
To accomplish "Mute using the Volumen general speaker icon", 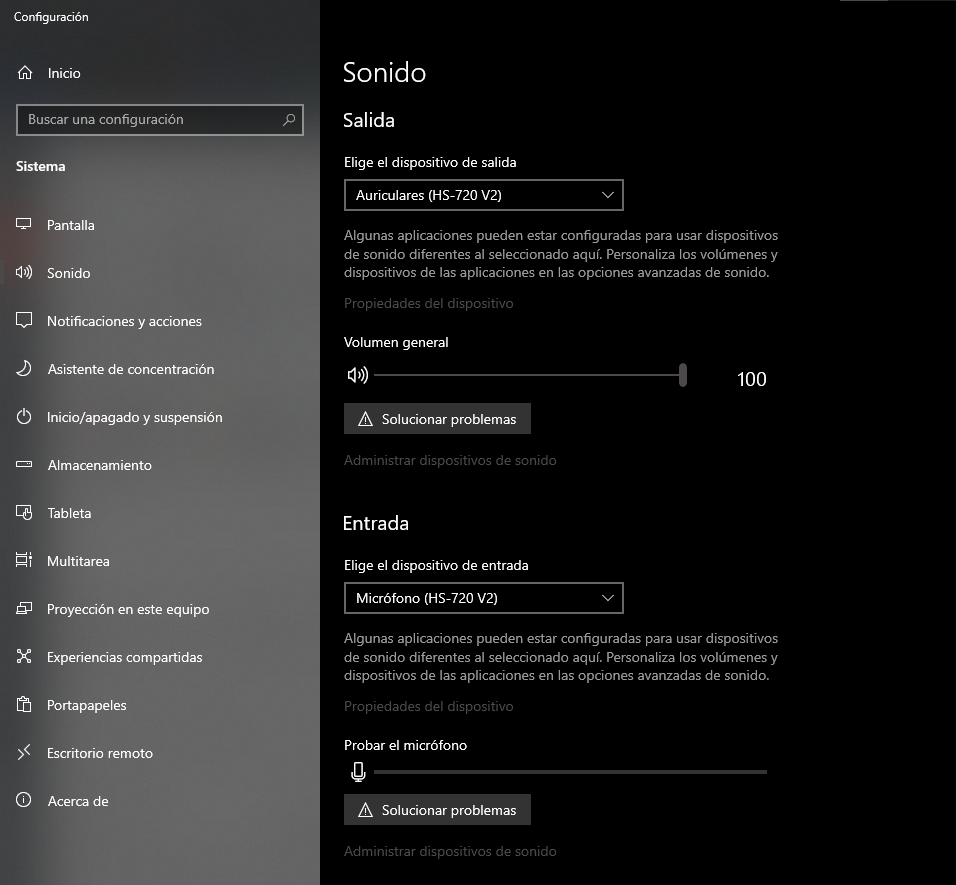I will coord(357,375).
